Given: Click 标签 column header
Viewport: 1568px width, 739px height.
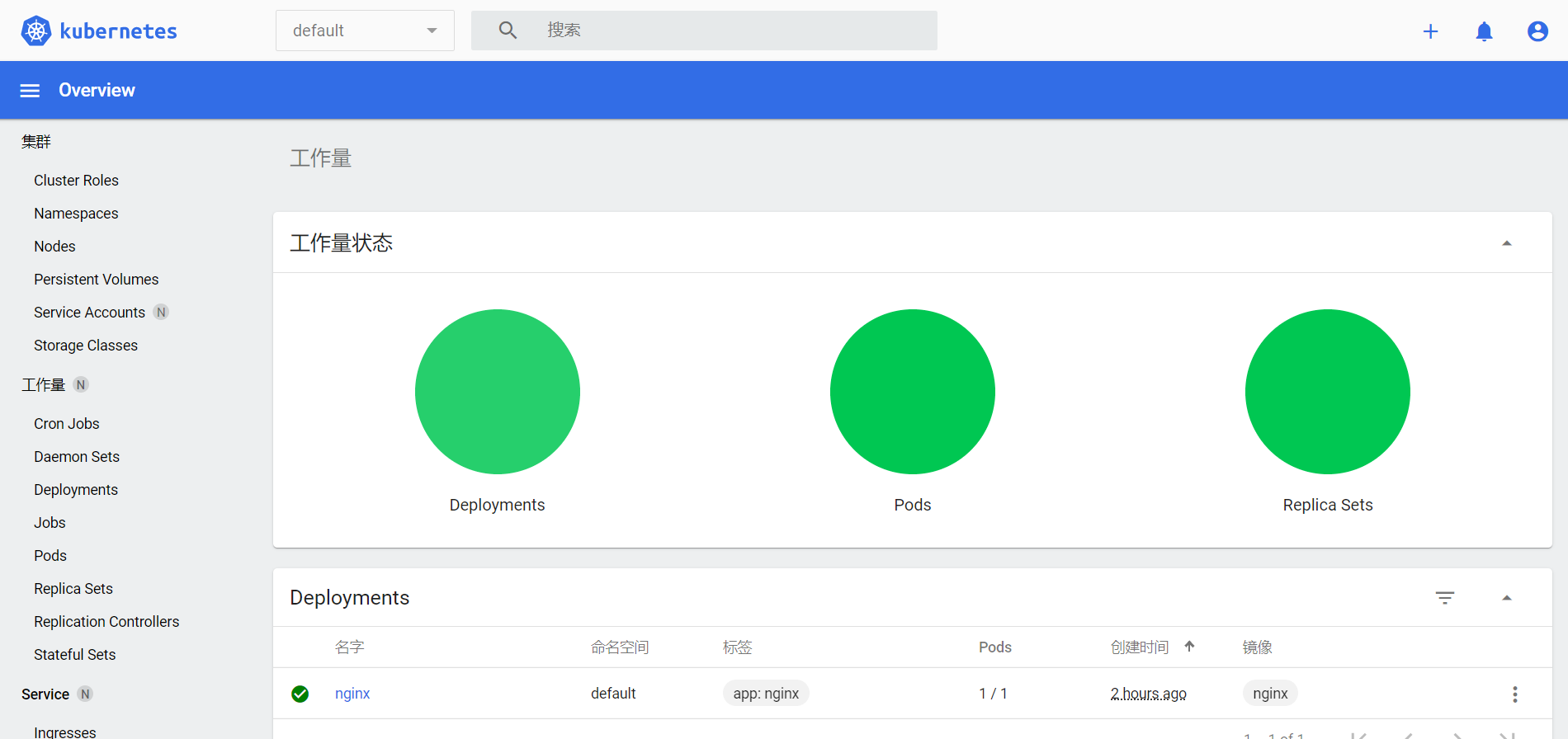Looking at the screenshot, I should [x=738, y=647].
